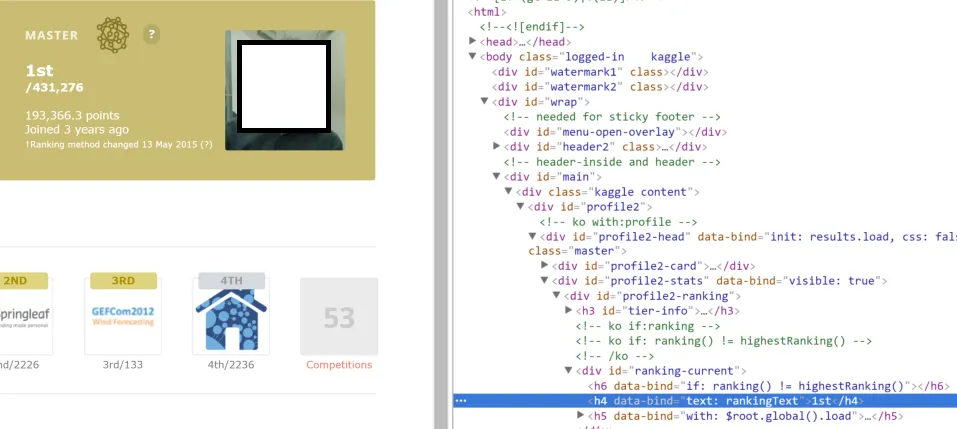Select the div id watermark1 line
Viewport: 957px width, 429px height.
600,72
